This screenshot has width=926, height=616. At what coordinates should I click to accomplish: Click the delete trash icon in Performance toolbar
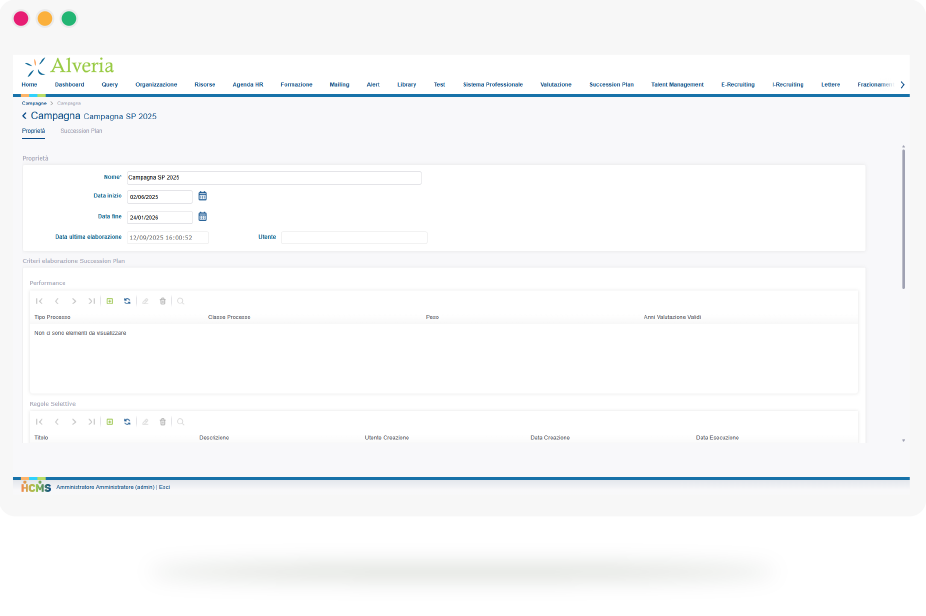click(x=163, y=300)
